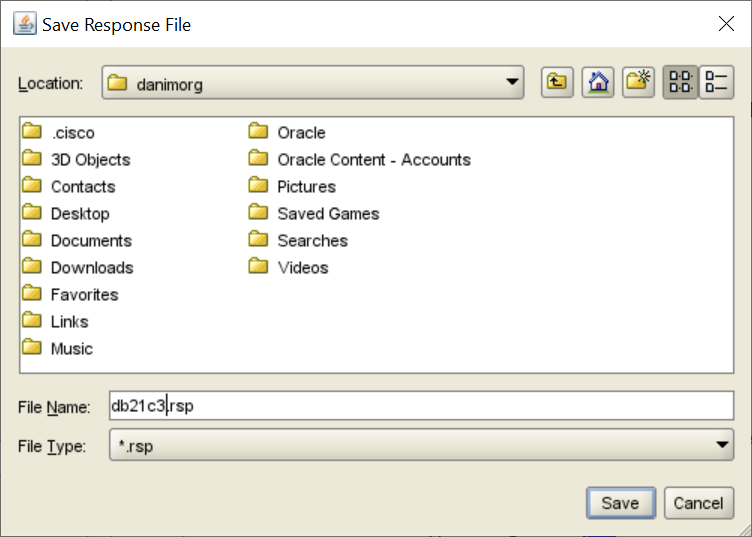
Task: Click the Up One Level folder icon
Action: (557, 83)
